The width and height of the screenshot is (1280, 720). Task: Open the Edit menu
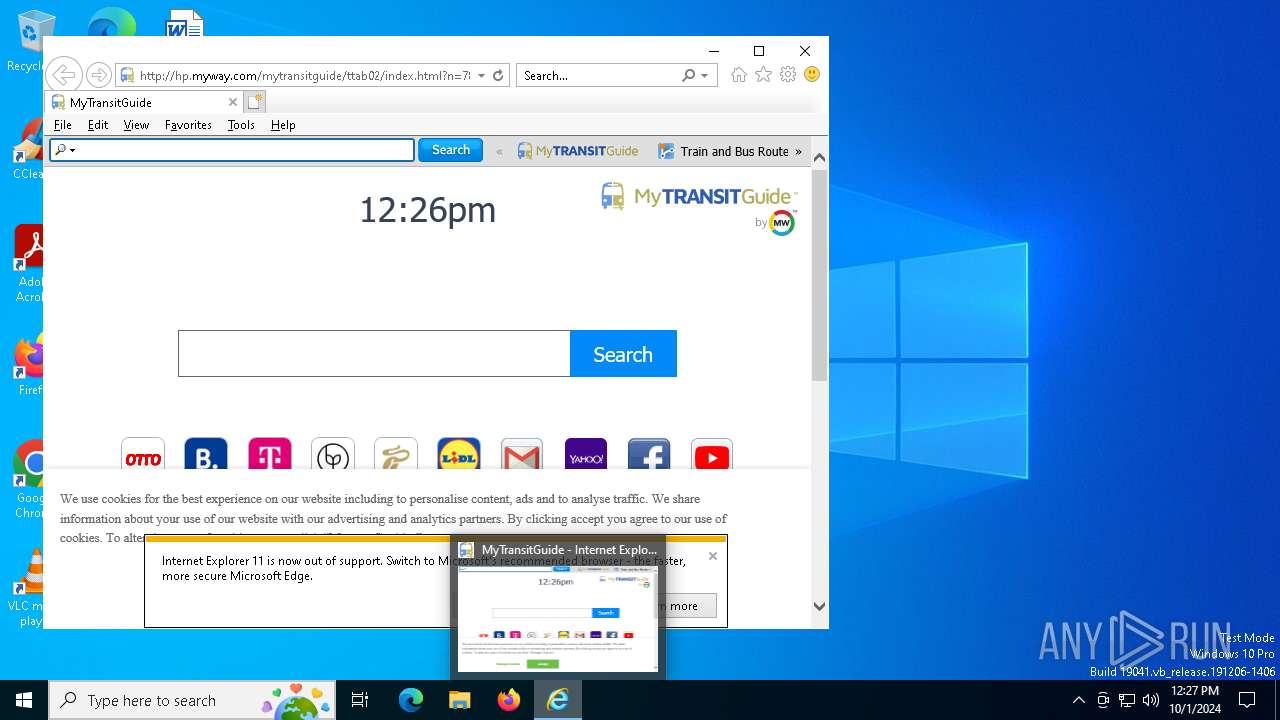tap(98, 125)
